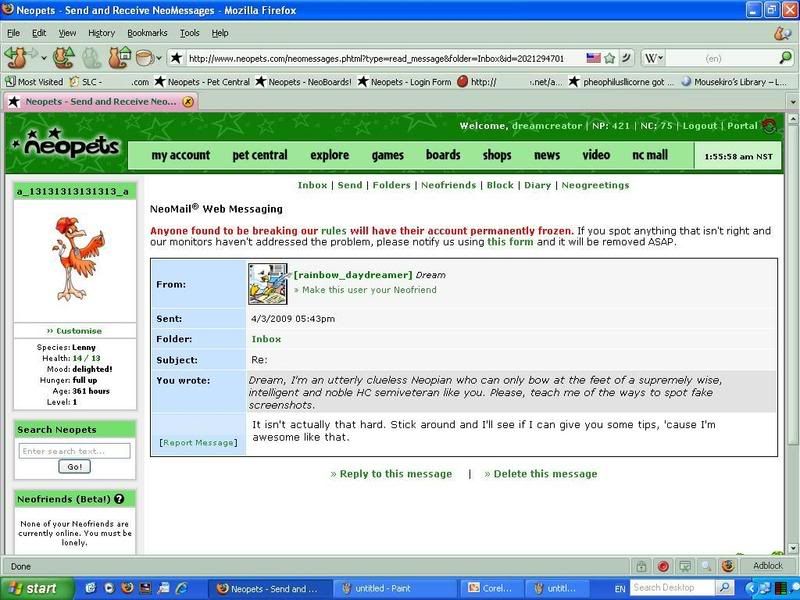Open pet central navigation item
The height and width of the screenshot is (600, 800).
click(260, 155)
